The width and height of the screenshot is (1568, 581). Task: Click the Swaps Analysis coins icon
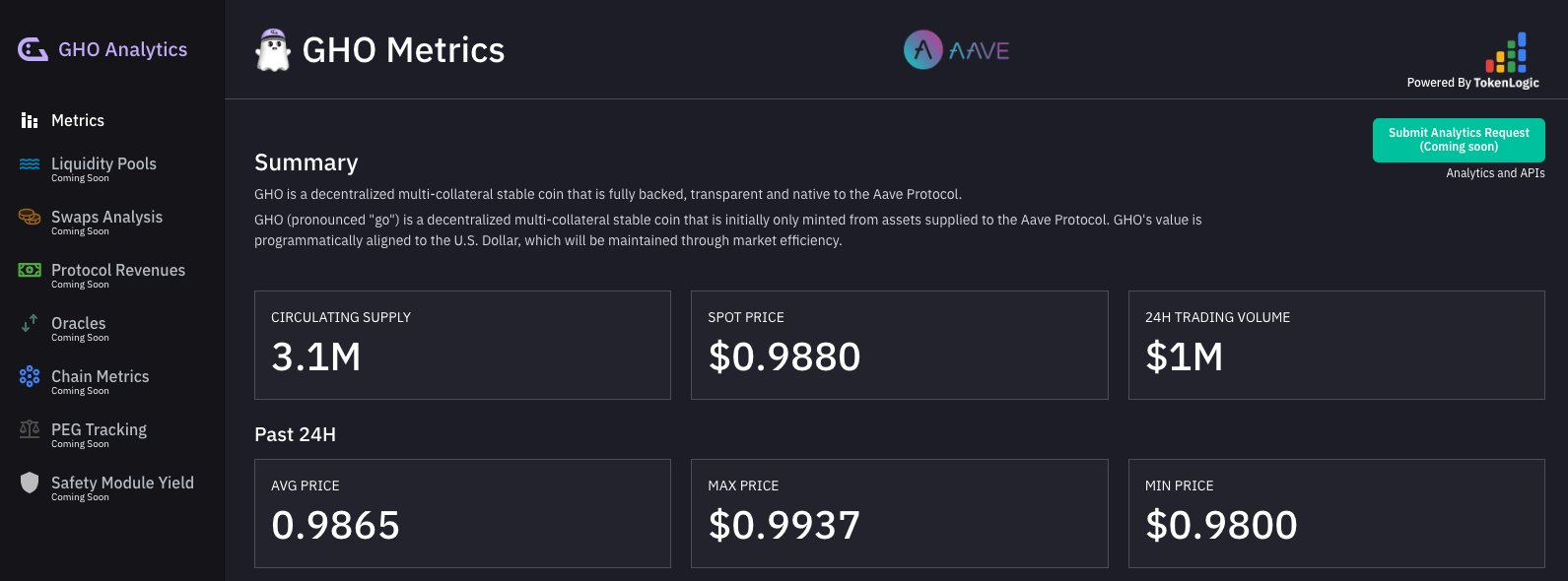pos(30,218)
